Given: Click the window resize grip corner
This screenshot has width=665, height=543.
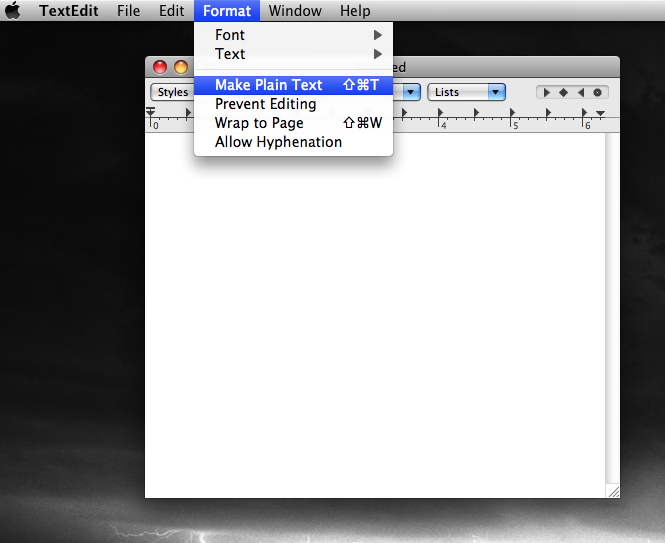Looking at the screenshot, I should pyautogui.click(x=613, y=491).
